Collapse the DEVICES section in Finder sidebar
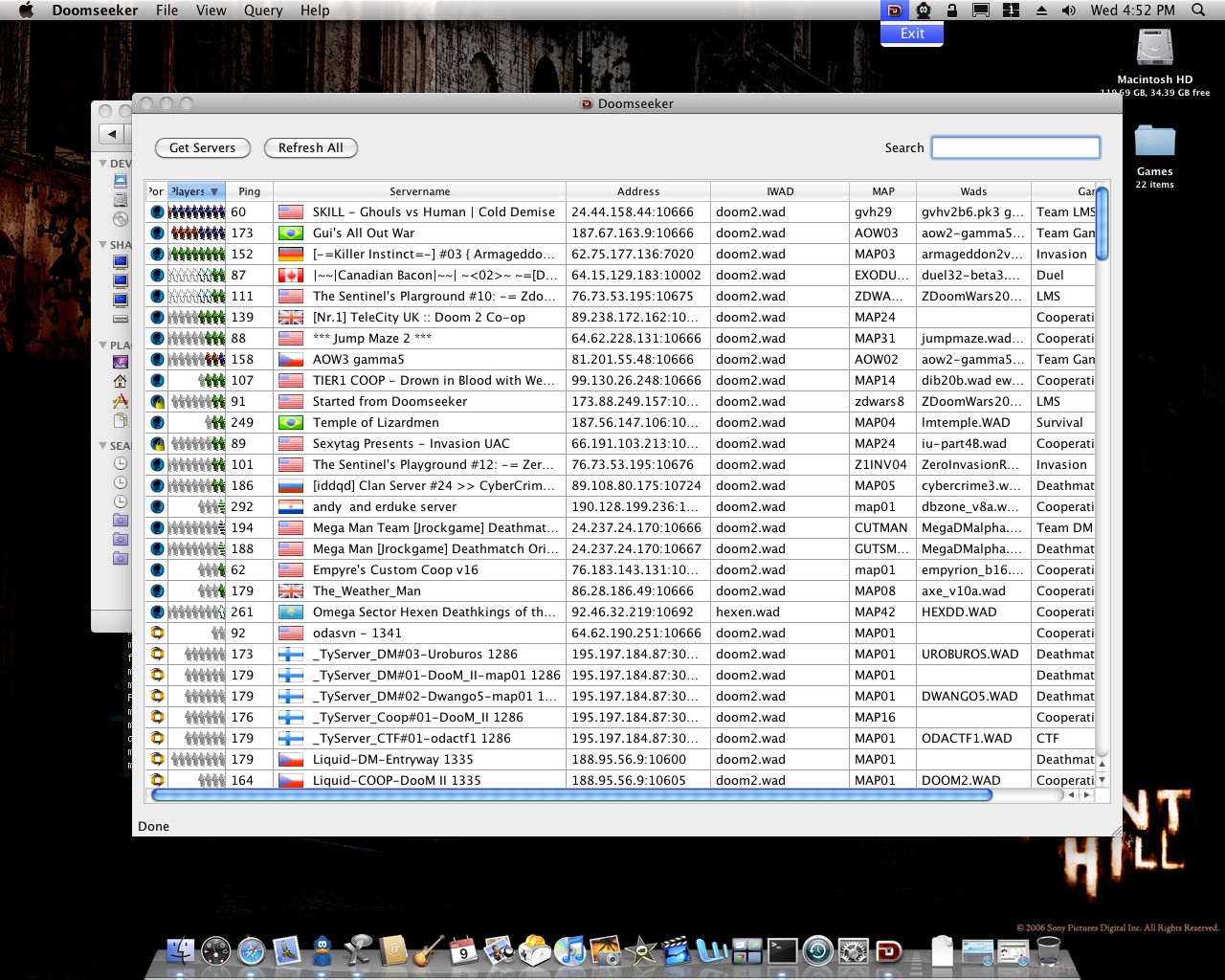1225x980 pixels. point(103,164)
